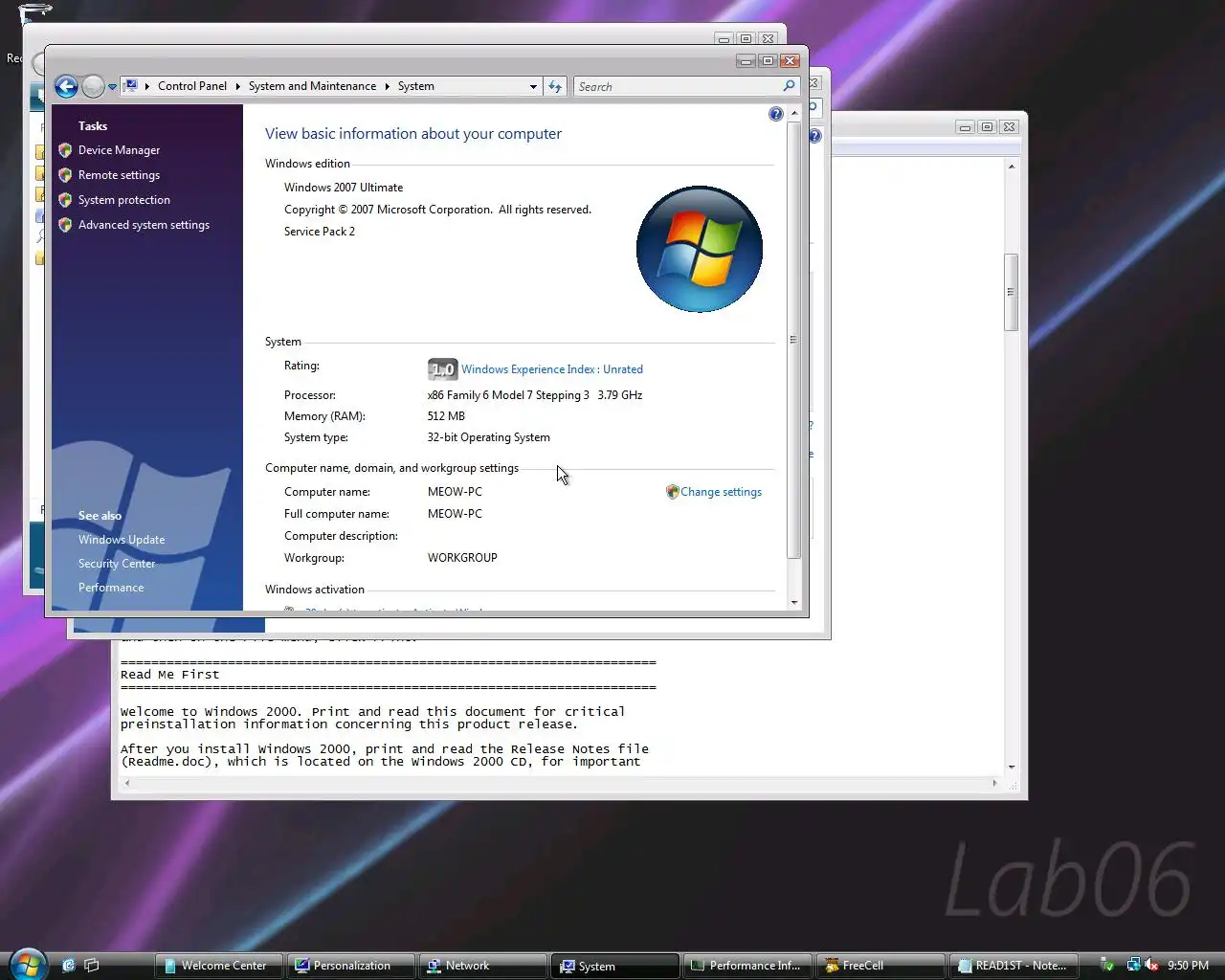Click into the Search box
1225x980 pixels.
click(x=678, y=86)
